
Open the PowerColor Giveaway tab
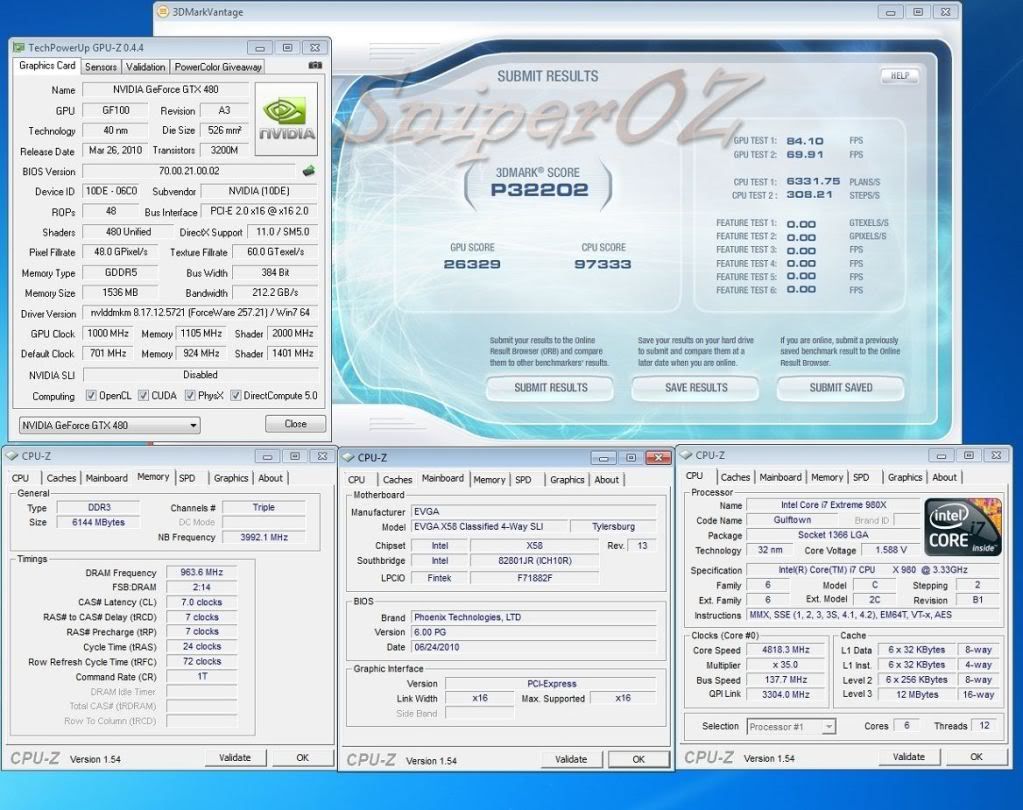click(x=217, y=67)
